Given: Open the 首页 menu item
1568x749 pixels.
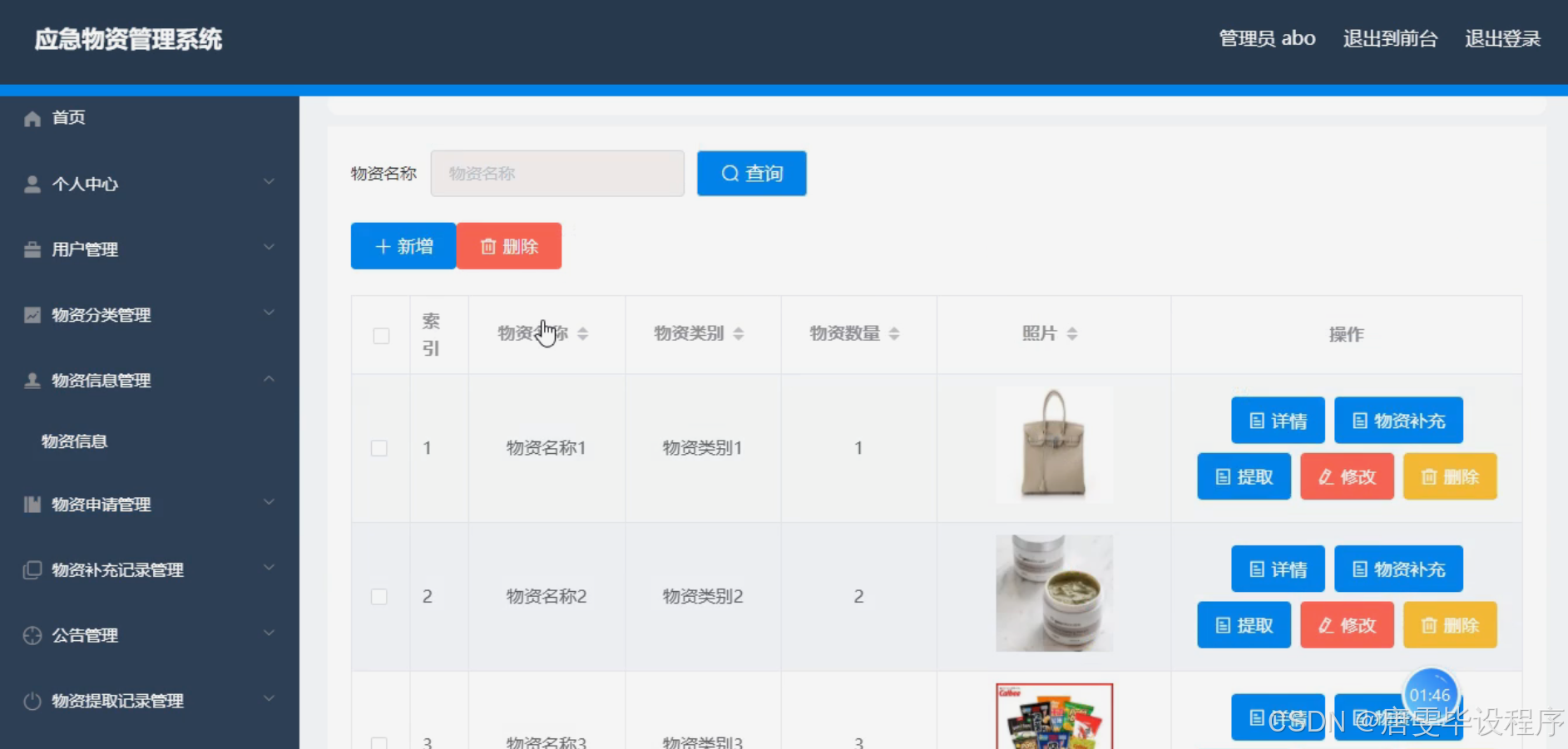Looking at the screenshot, I should point(150,118).
